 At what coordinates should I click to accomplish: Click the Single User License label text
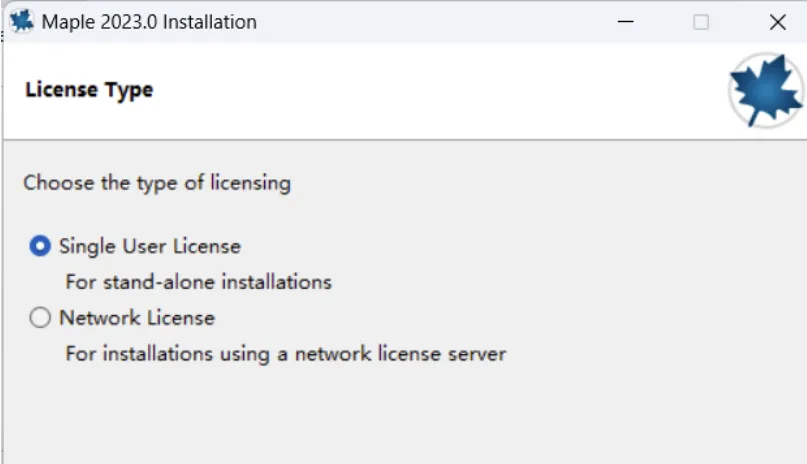pyautogui.click(x=150, y=246)
